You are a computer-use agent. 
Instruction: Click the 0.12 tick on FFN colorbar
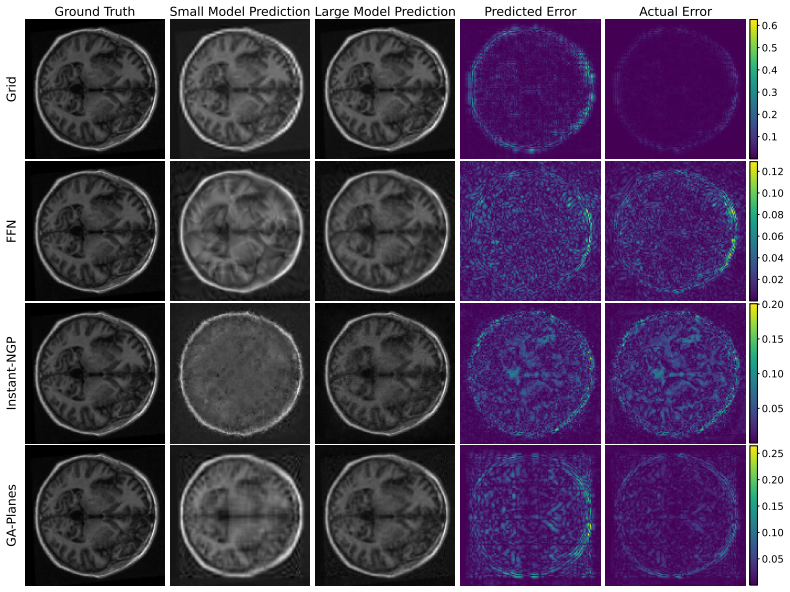pos(772,172)
